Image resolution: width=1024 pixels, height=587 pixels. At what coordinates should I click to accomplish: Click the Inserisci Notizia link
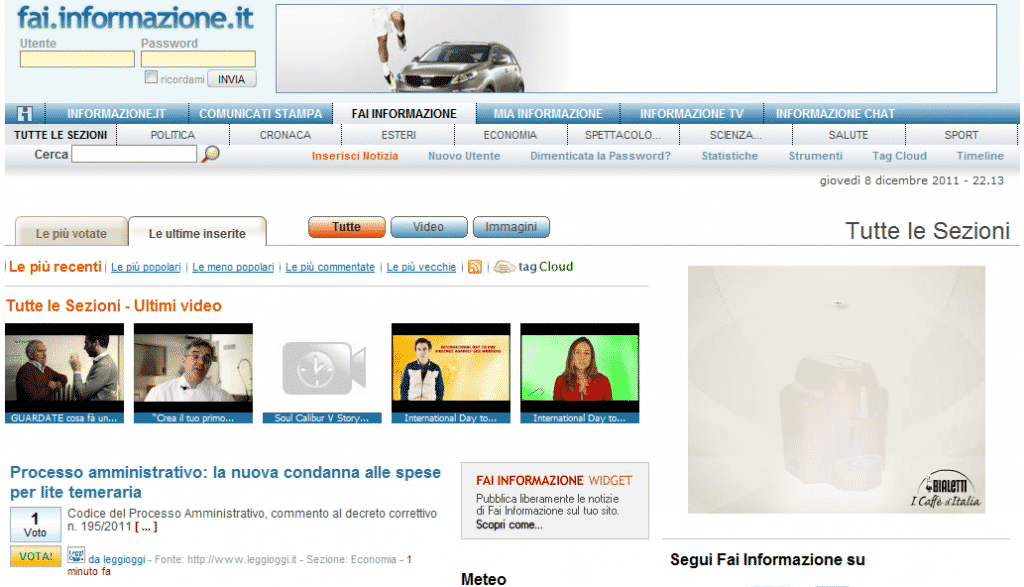[355, 156]
